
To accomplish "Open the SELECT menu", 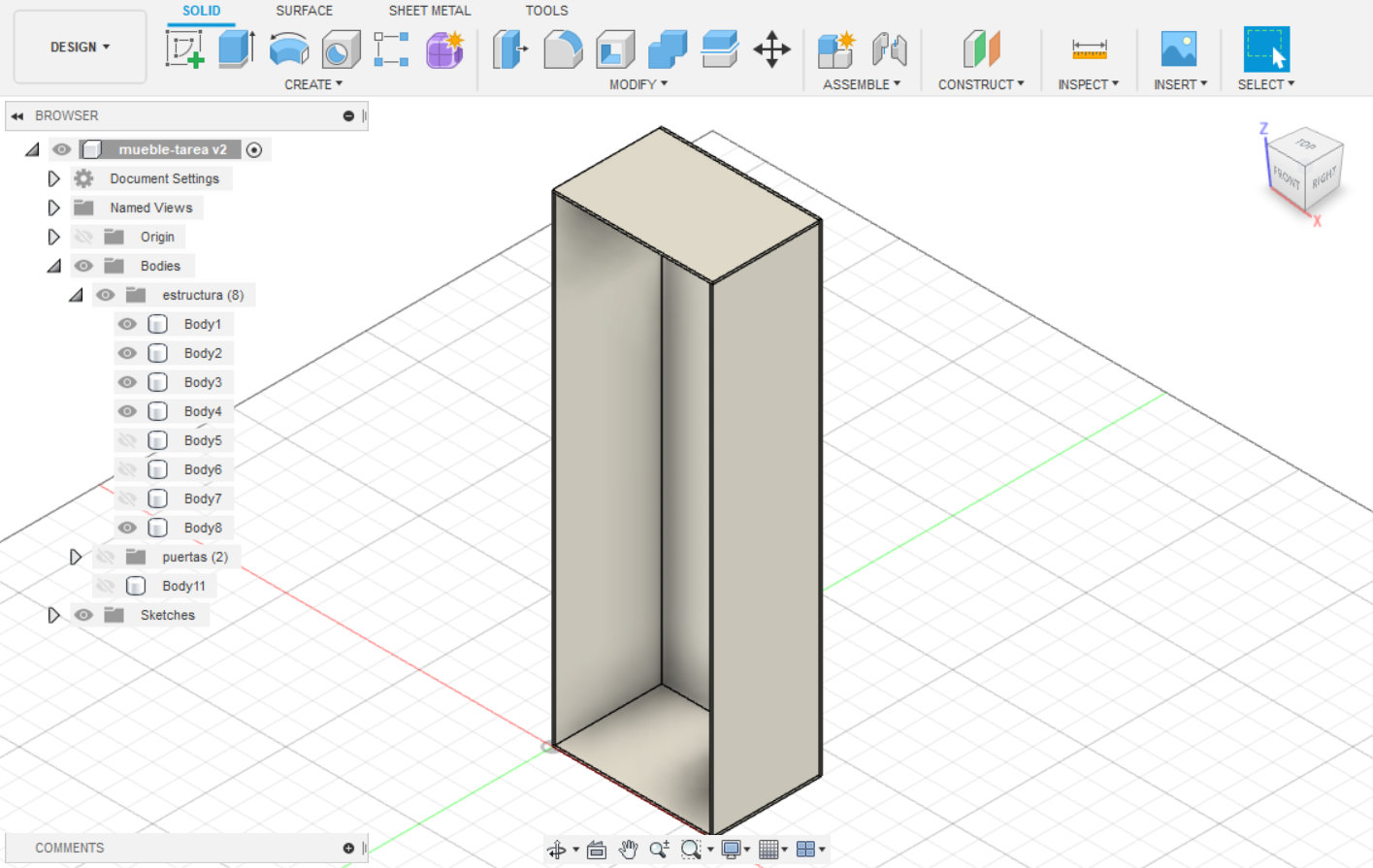I will coord(1266,84).
